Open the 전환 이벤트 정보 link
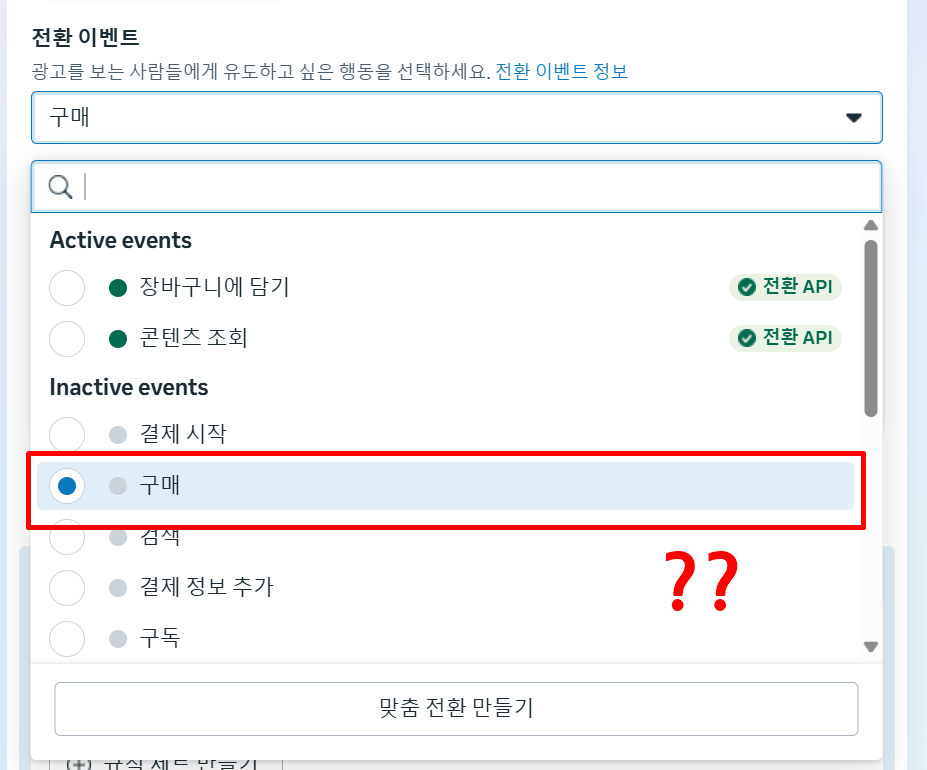The height and width of the screenshot is (770, 927). point(561,72)
